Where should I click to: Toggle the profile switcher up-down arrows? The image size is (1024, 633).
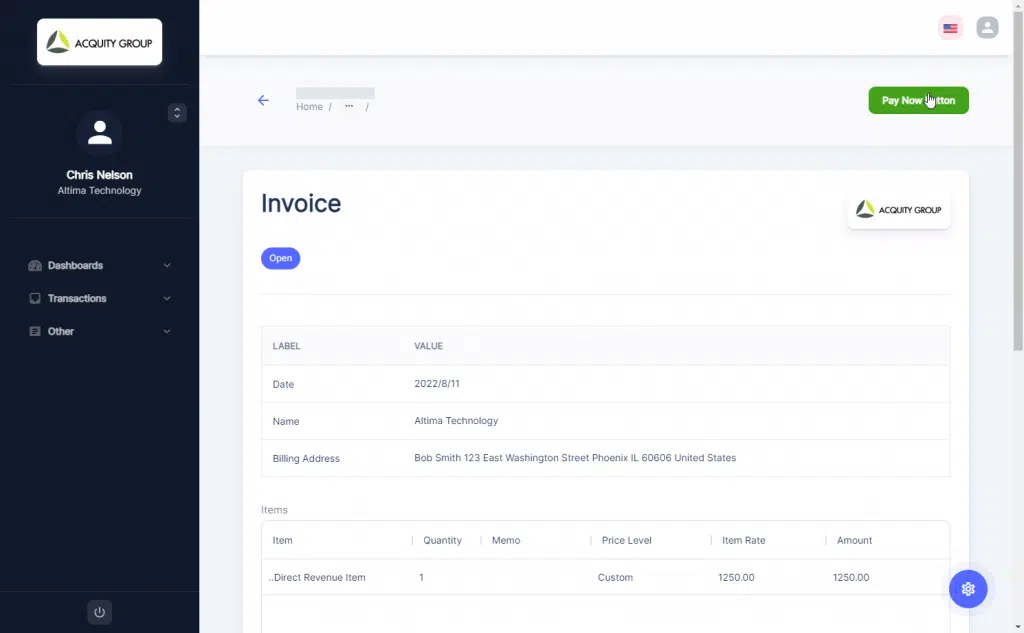[177, 113]
